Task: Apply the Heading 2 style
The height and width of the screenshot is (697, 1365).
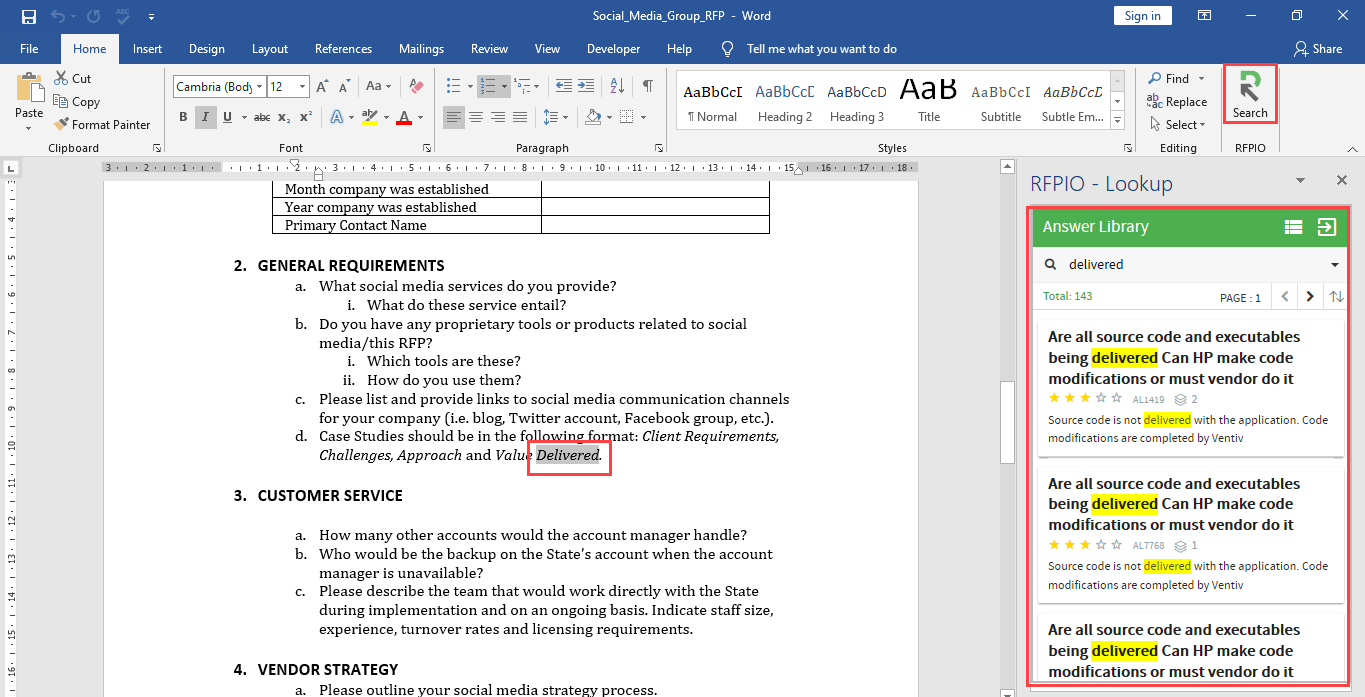Action: pyautogui.click(x=785, y=102)
